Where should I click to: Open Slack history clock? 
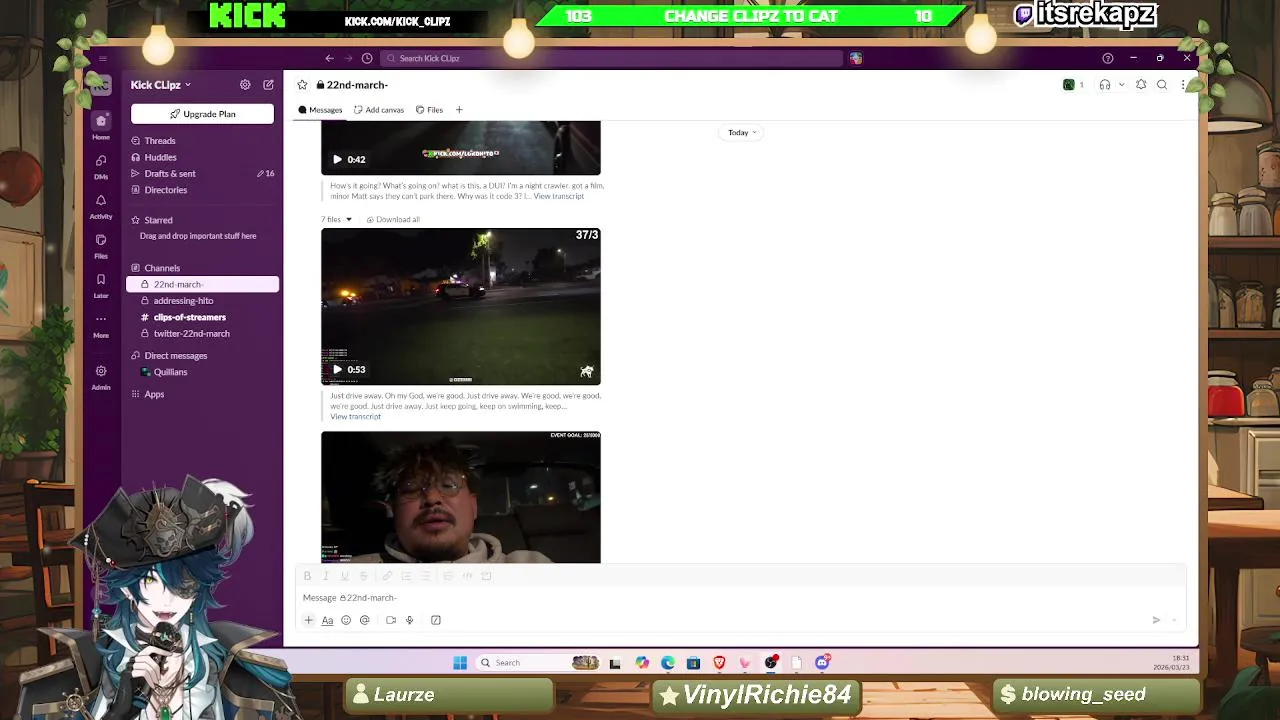367,58
